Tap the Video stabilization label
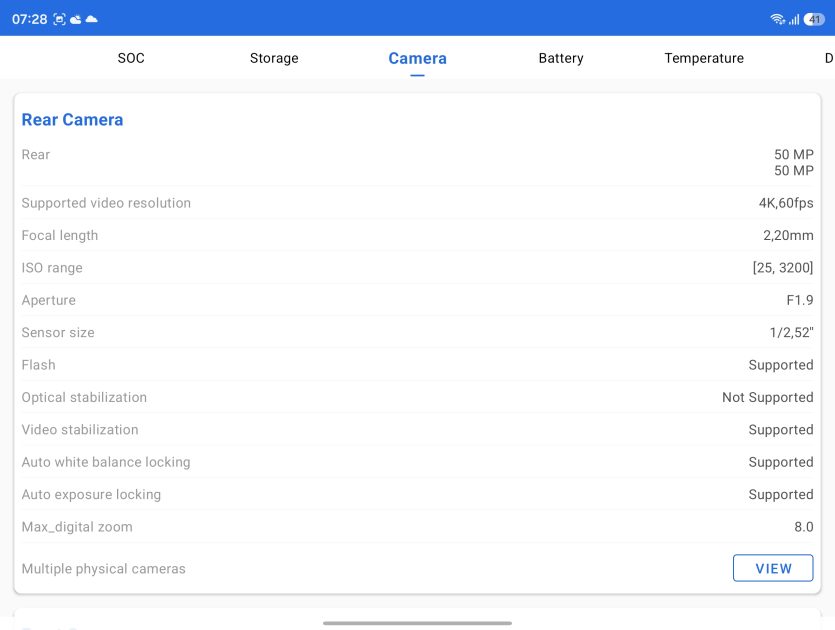Image resolution: width=835 pixels, height=630 pixels. [80, 430]
